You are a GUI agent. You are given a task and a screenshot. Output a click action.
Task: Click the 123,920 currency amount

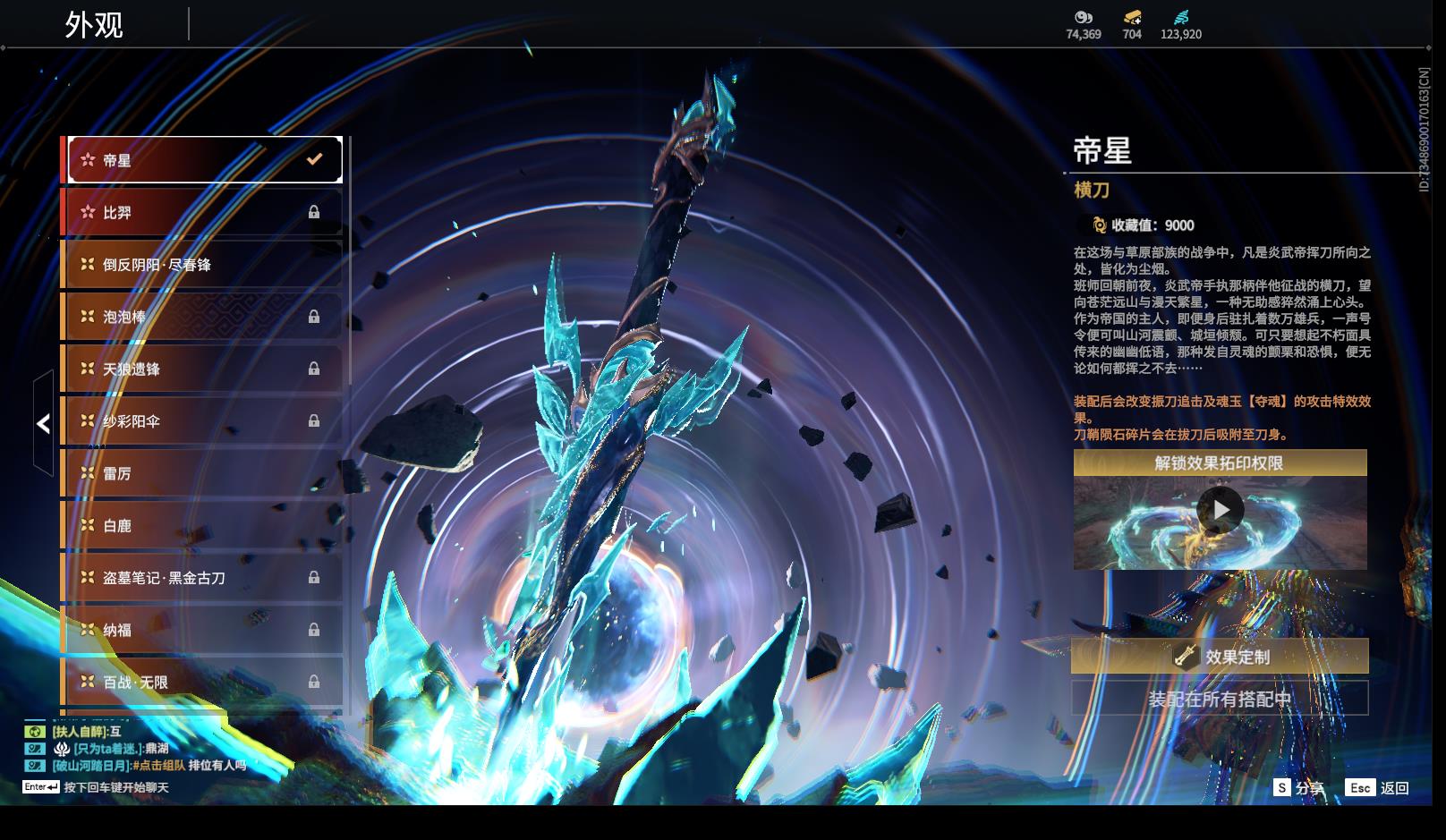[x=1181, y=34]
